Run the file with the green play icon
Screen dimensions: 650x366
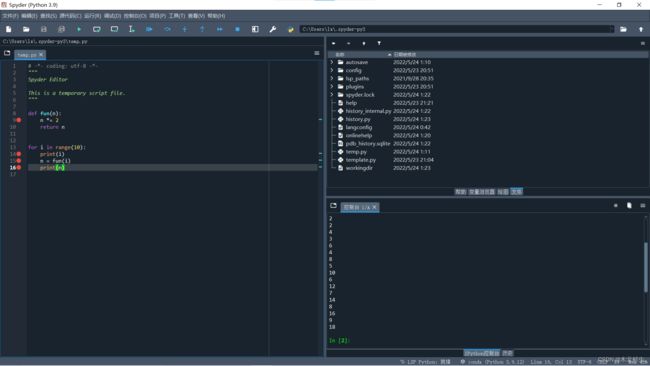pyautogui.click(x=79, y=29)
